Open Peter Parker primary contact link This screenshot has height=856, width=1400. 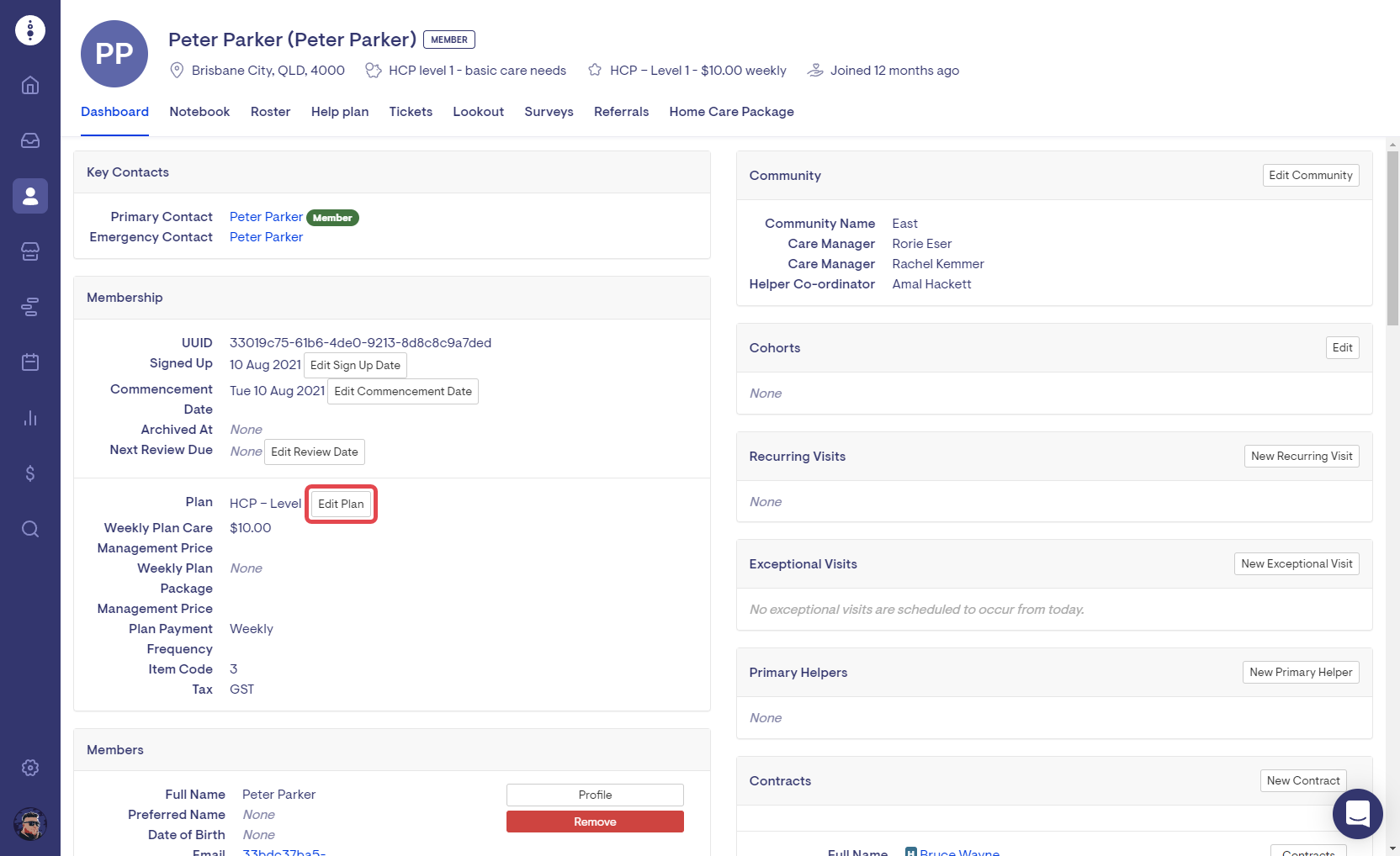[266, 217]
